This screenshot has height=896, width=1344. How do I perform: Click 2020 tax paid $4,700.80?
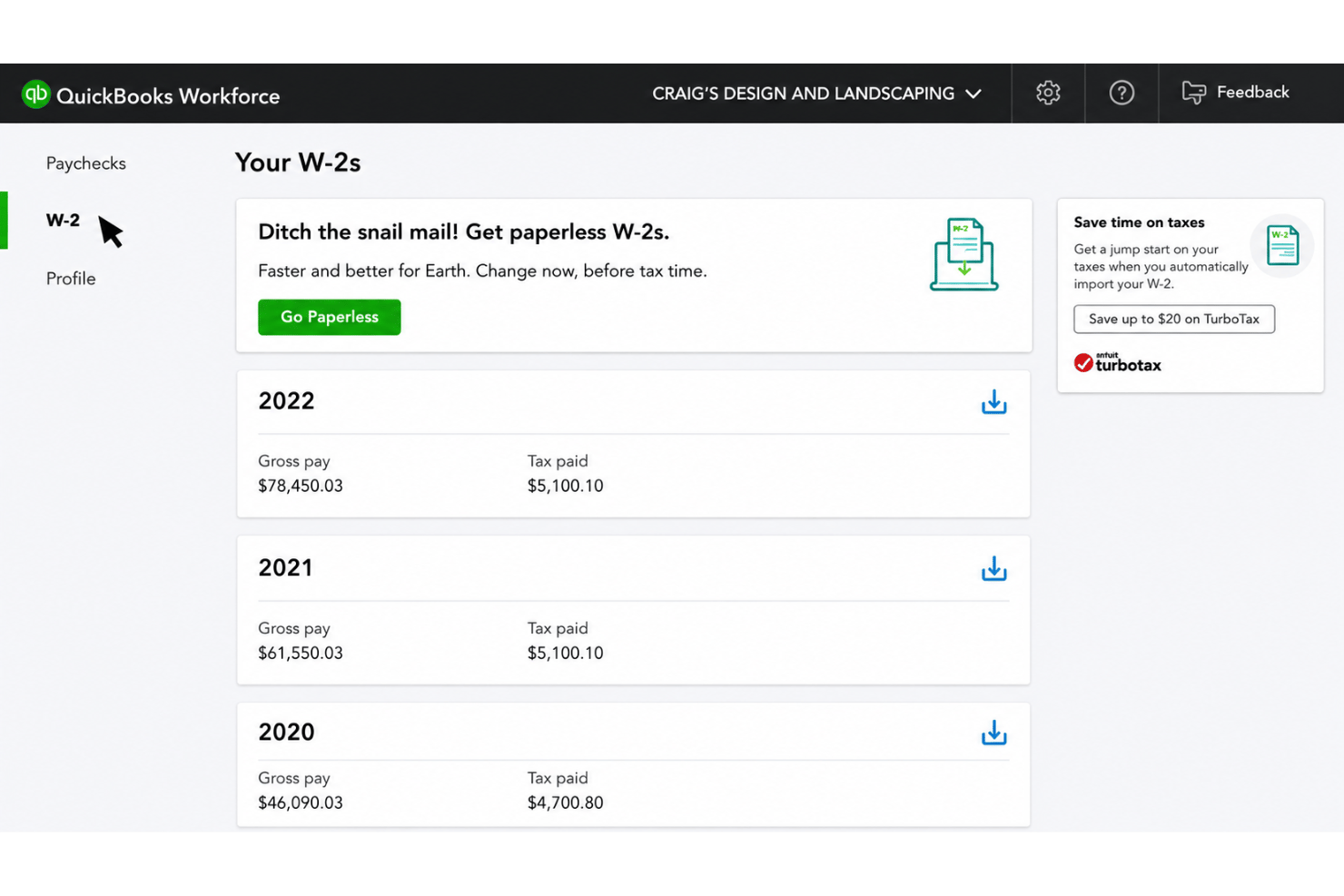(565, 802)
